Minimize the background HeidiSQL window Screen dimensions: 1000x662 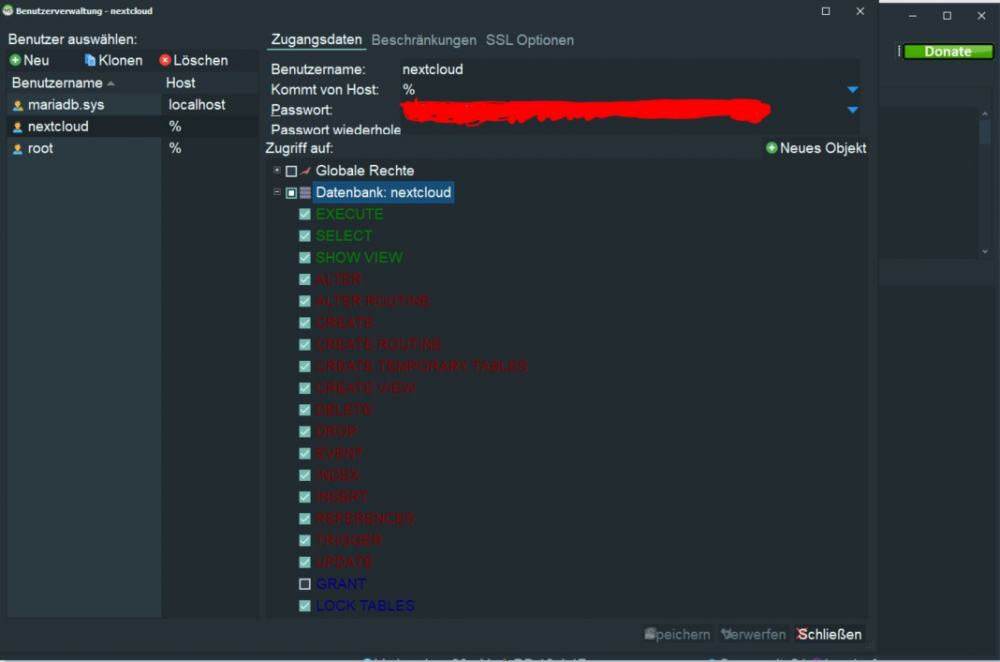tap(913, 16)
